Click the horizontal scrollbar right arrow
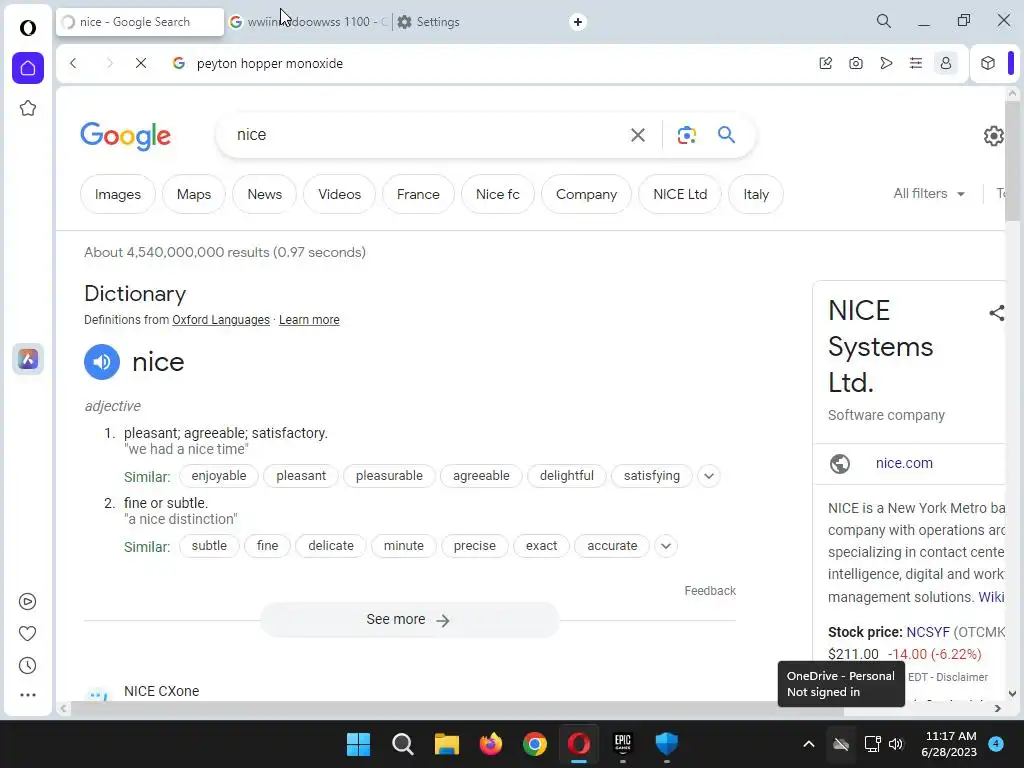Screen dimensions: 1024x768 (x=997, y=709)
